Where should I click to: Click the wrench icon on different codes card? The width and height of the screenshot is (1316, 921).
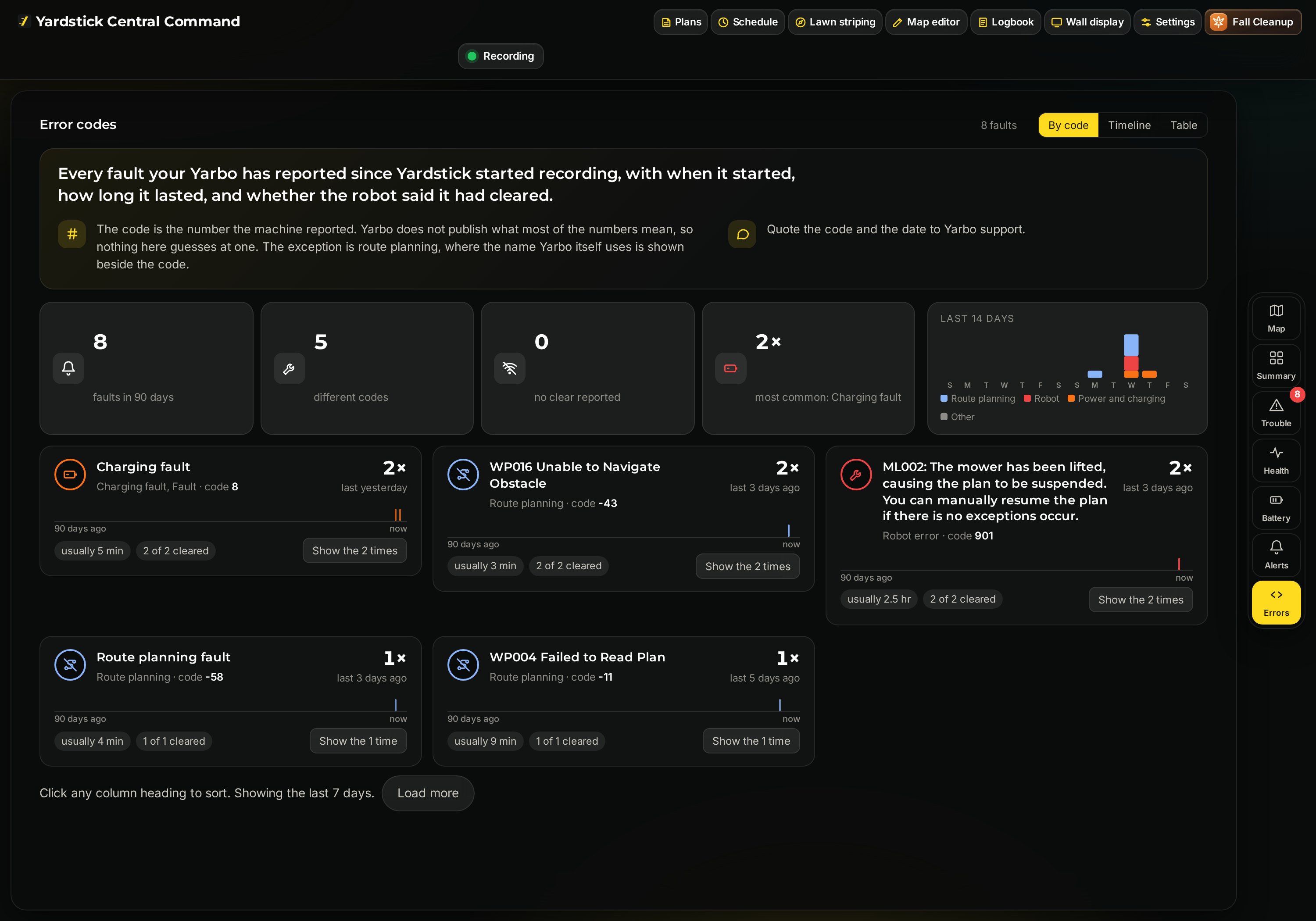click(289, 368)
